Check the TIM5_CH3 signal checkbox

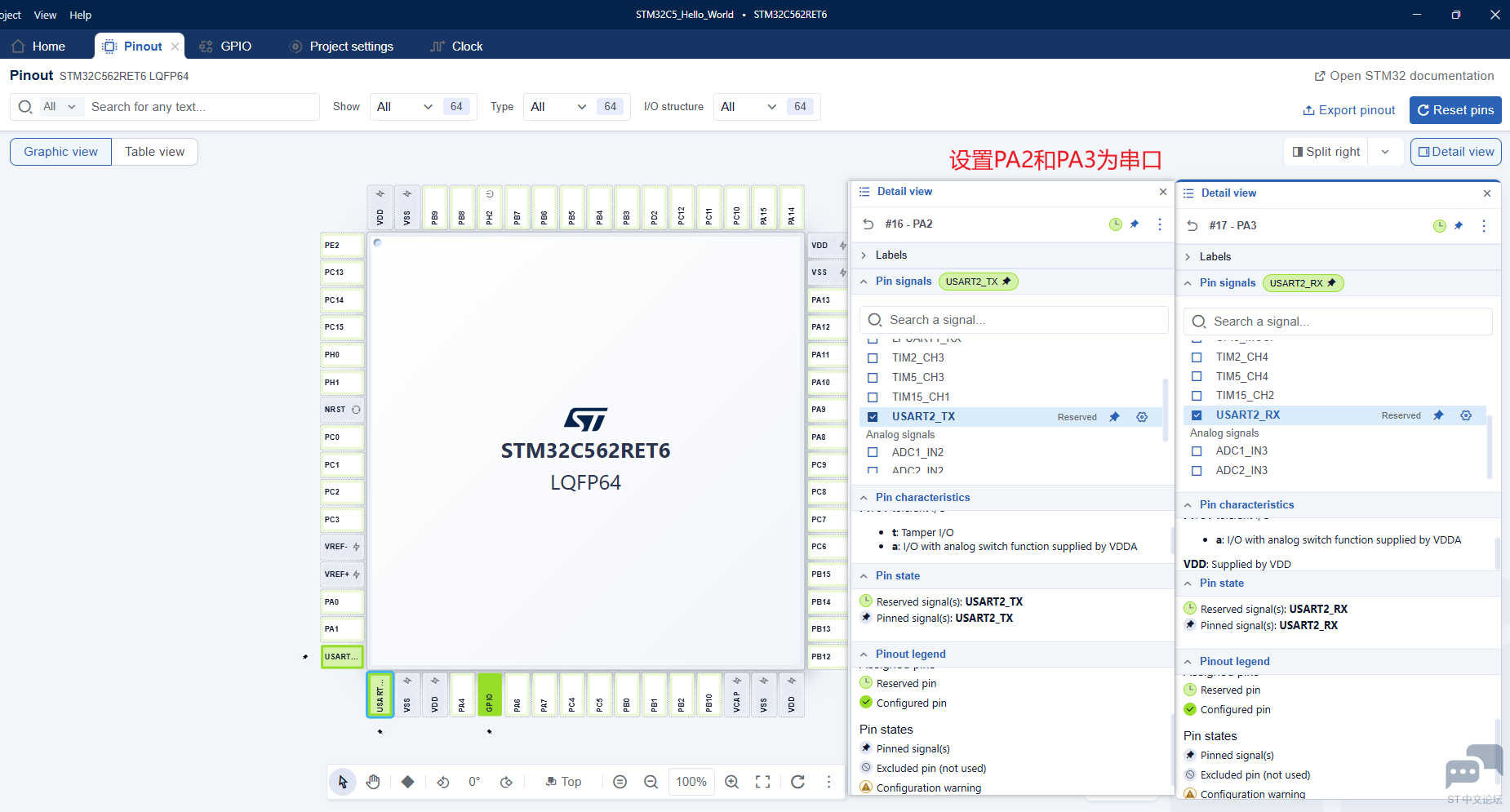873,377
